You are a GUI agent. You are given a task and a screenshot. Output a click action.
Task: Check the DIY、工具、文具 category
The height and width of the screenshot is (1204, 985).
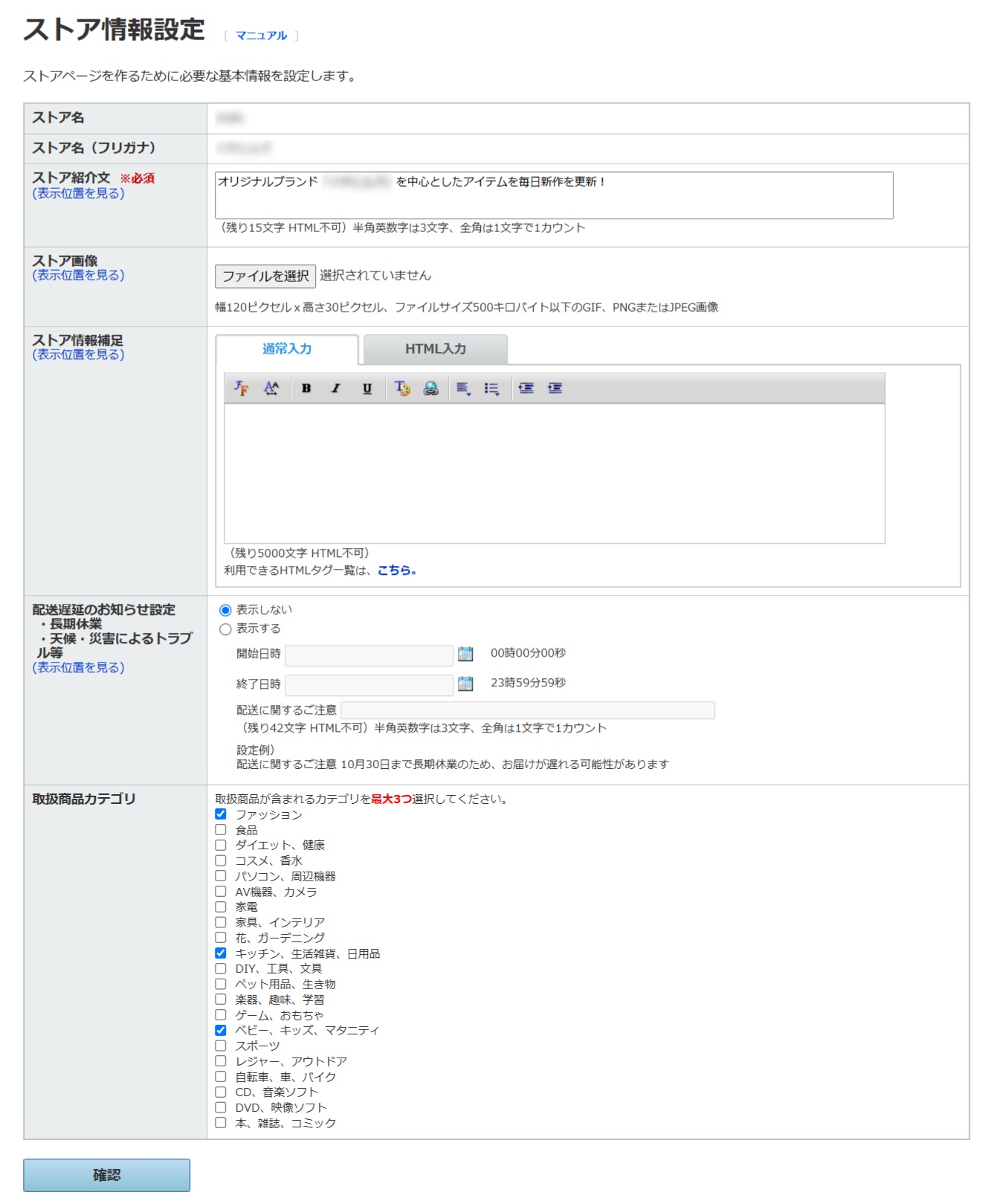(x=221, y=969)
